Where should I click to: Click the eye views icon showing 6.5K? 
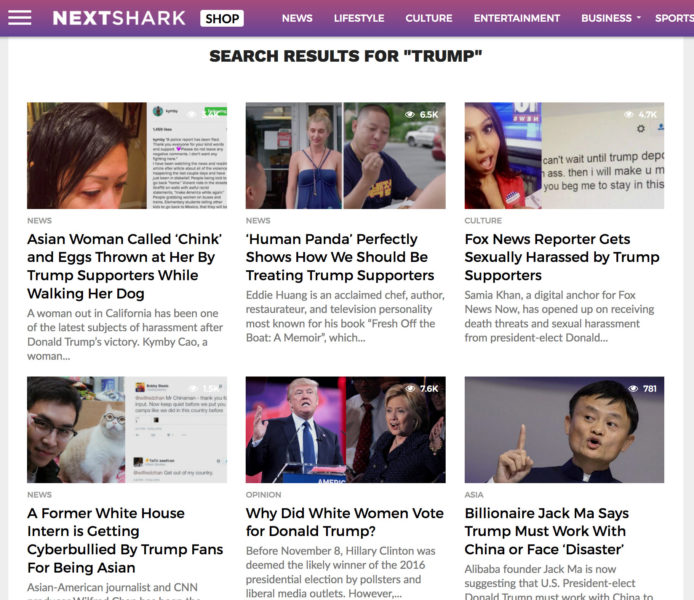click(x=410, y=115)
